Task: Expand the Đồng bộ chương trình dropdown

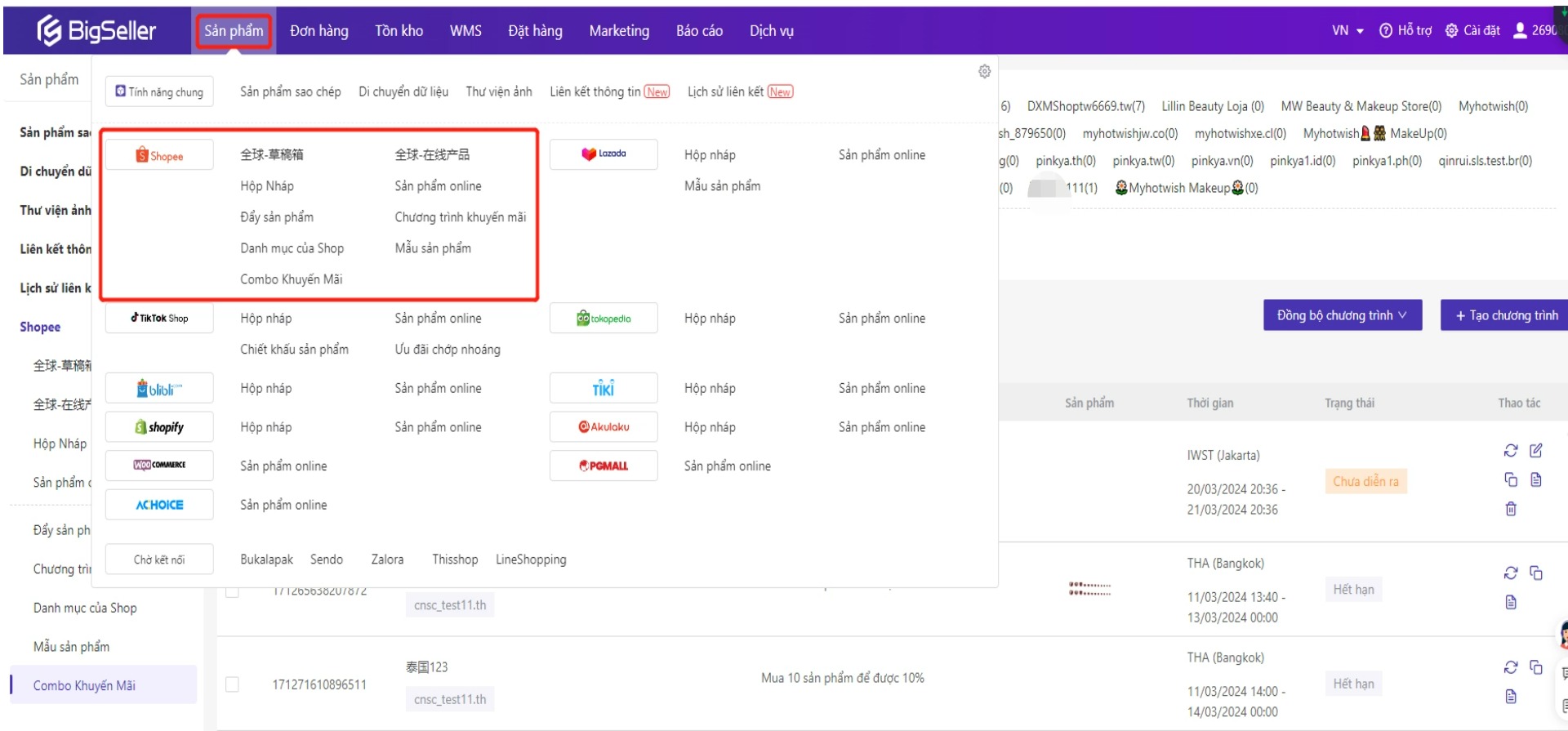Action: coord(1343,315)
